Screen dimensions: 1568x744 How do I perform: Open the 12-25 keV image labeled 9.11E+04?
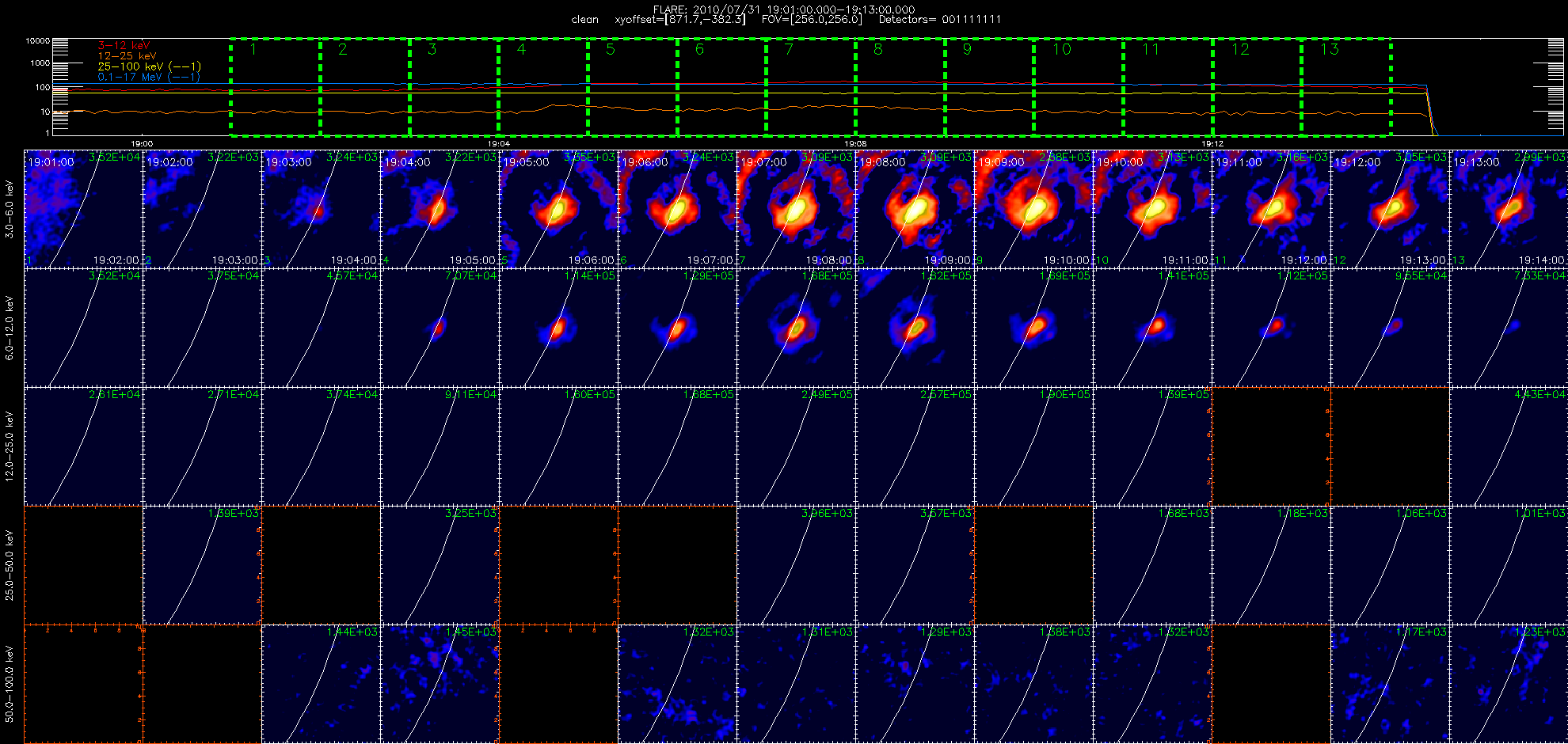click(x=440, y=446)
